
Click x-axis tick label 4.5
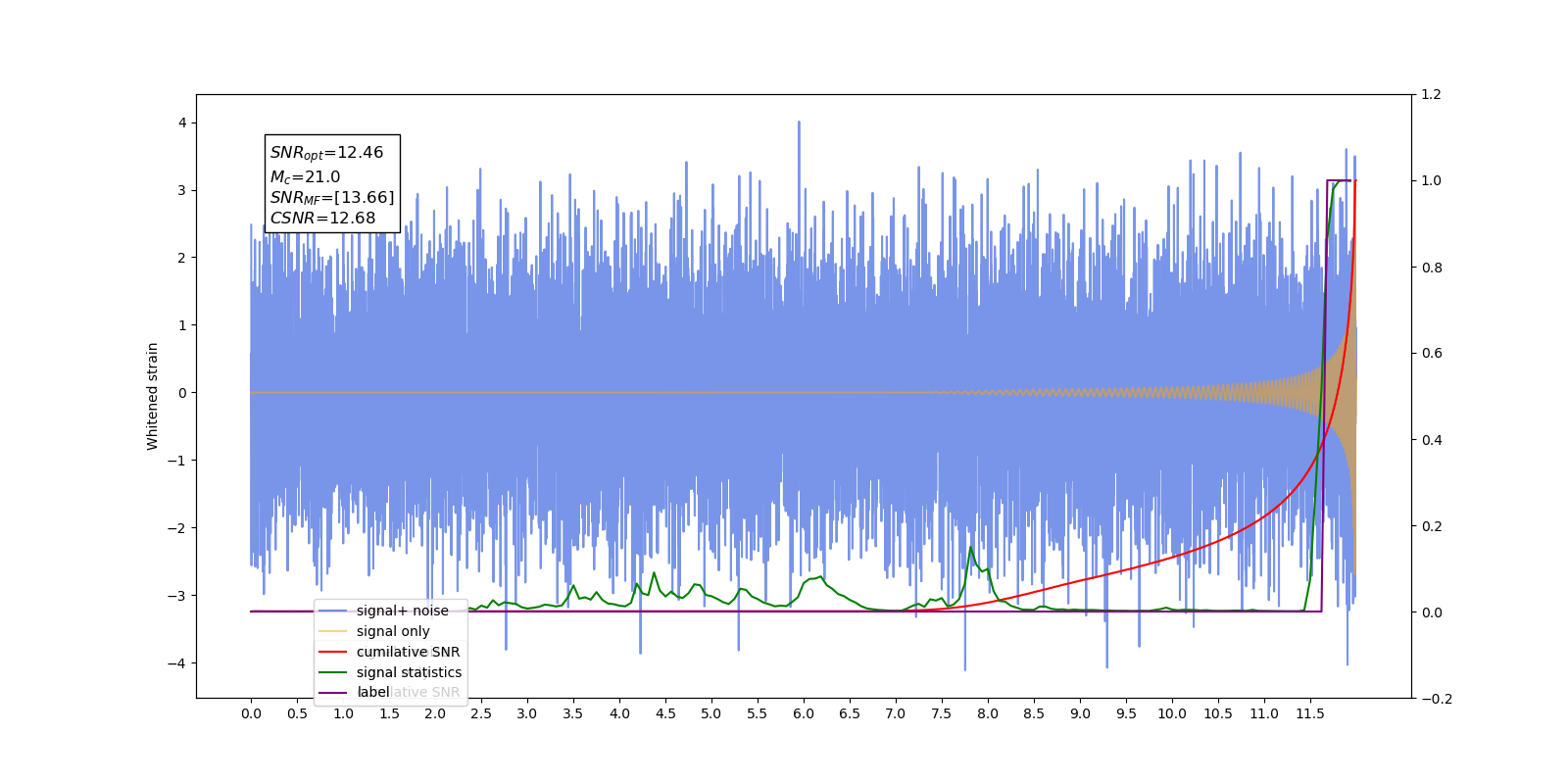click(x=665, y=713)
